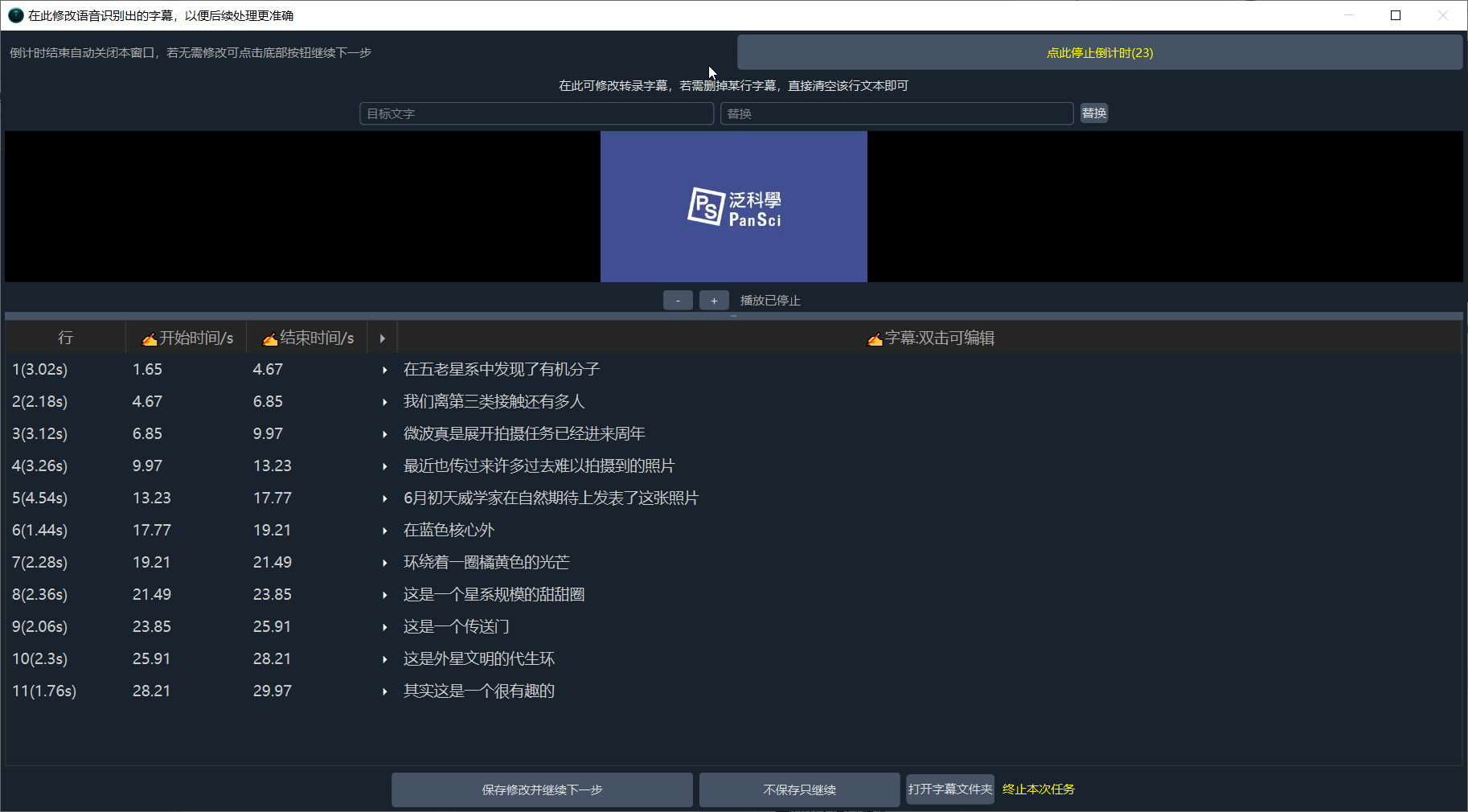This screenshot has width=1468, height=812.
Task: Play row 7 subtitle segment
Action: 385,563
